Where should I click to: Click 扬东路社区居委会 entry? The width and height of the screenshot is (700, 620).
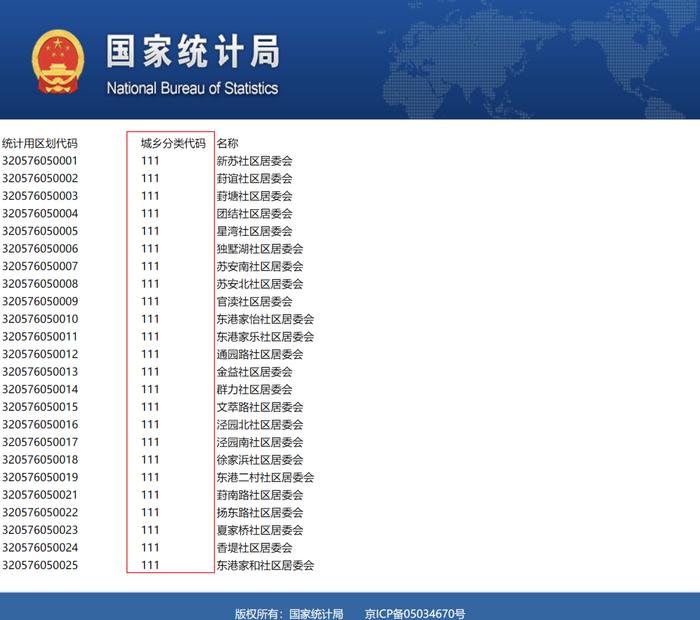click(x=260, y=512)
